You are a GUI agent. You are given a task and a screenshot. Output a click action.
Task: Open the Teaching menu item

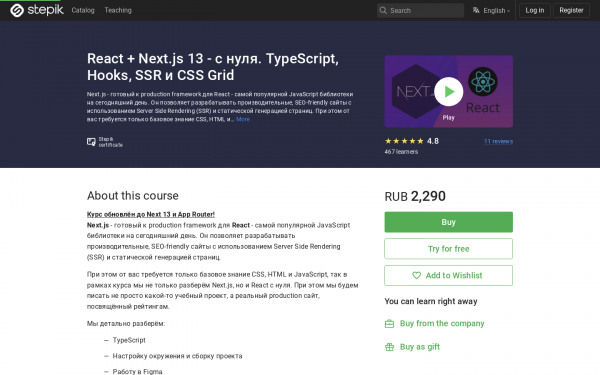click(x=118, y=10)
